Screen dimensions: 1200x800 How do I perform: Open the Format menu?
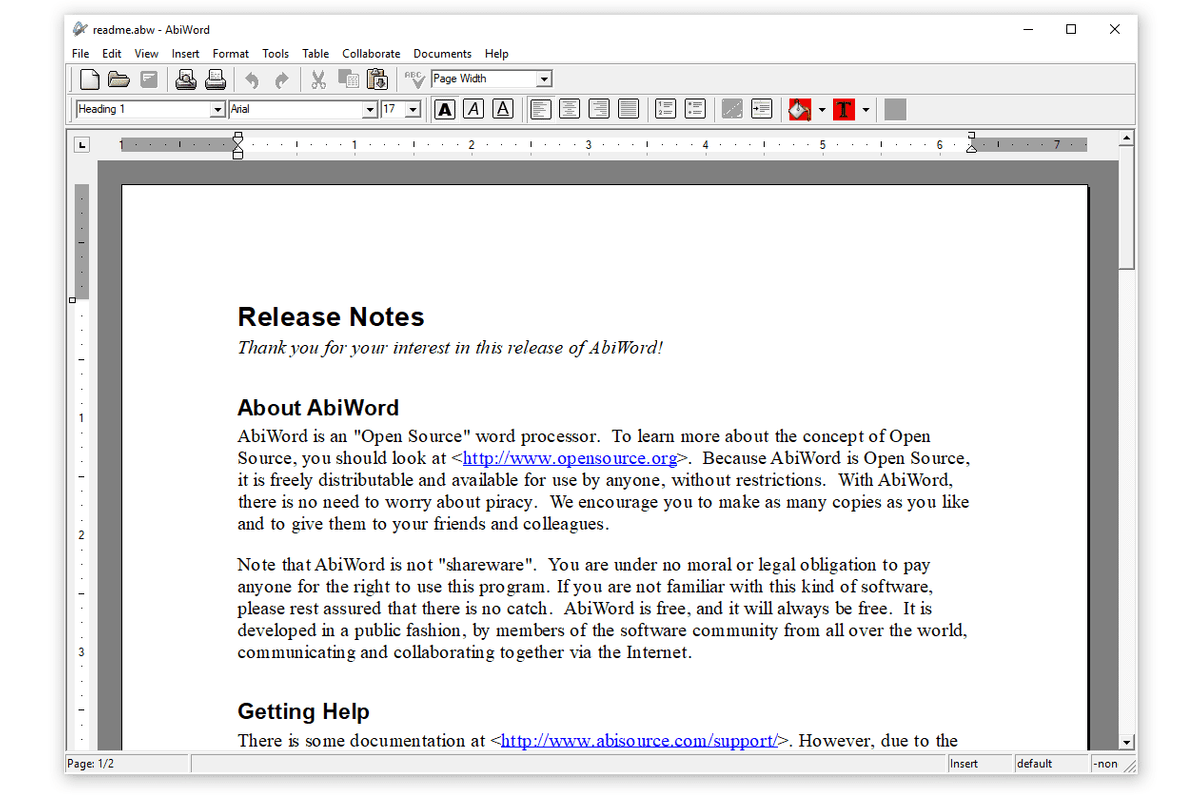pos(230,53)
